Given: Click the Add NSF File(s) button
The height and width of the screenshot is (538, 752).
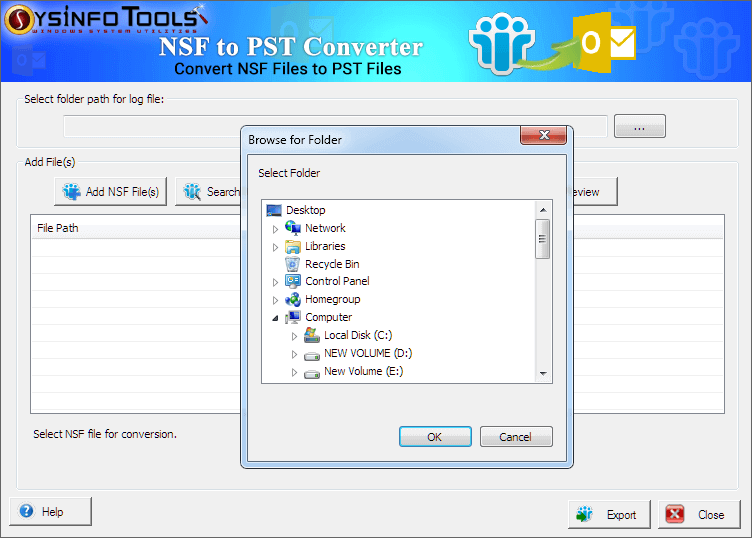Looking at the screenshot, I should (110, 191).
